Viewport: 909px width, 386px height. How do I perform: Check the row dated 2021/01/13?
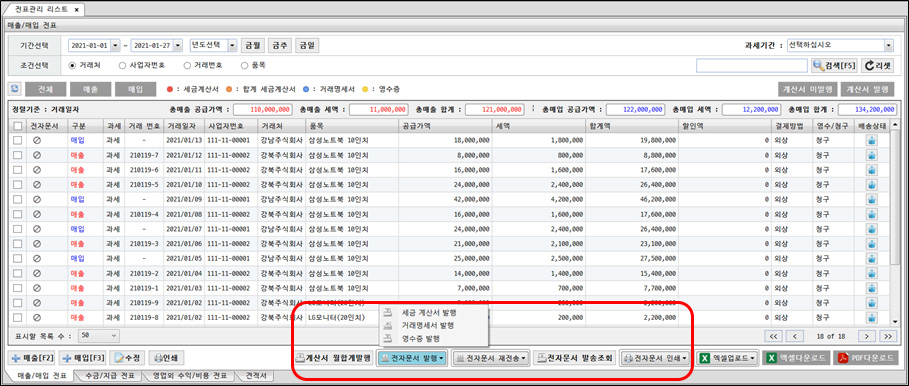click(17, 140)
